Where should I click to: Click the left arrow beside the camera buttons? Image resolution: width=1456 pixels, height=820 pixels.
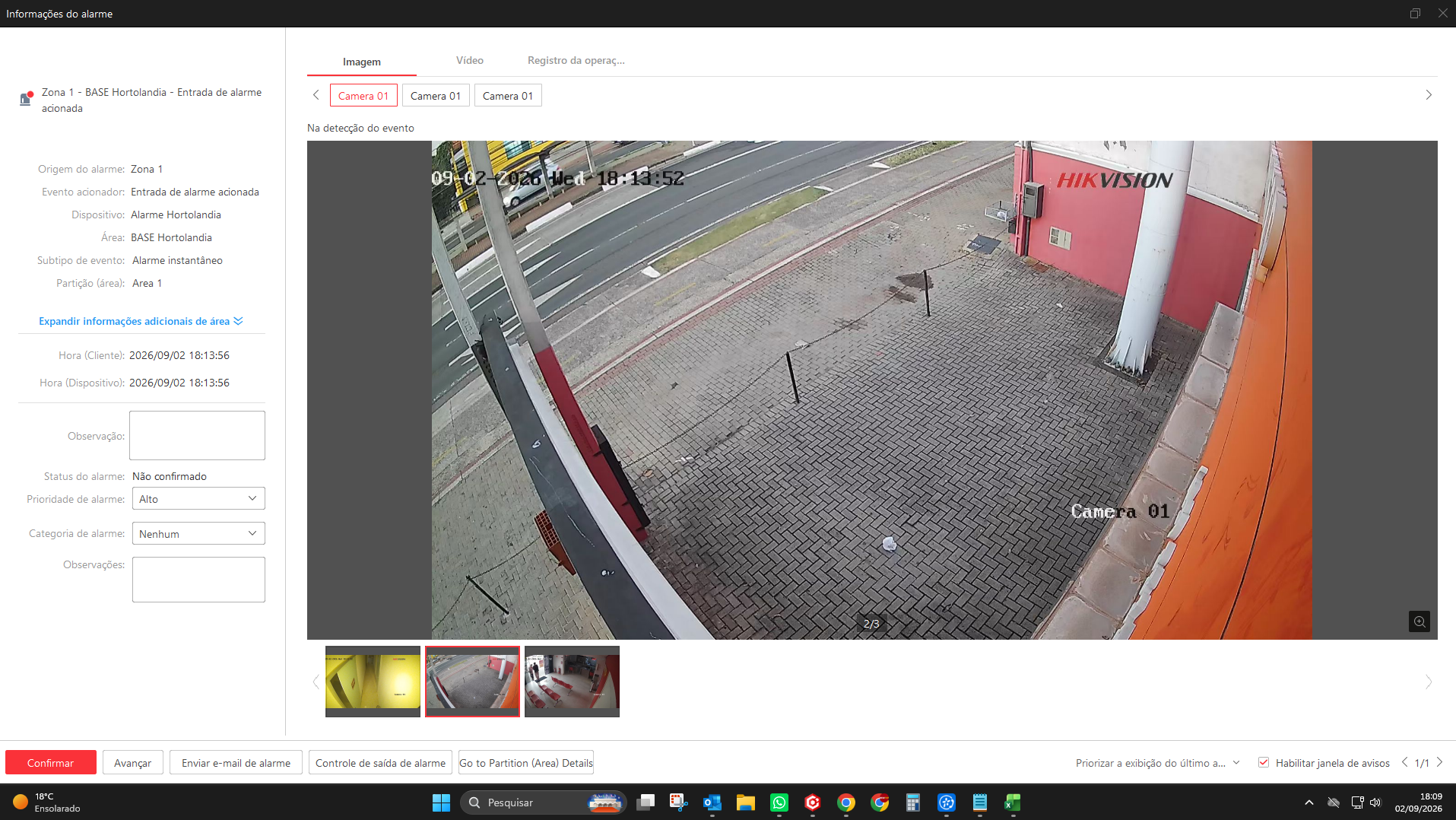tap(316, 95)
